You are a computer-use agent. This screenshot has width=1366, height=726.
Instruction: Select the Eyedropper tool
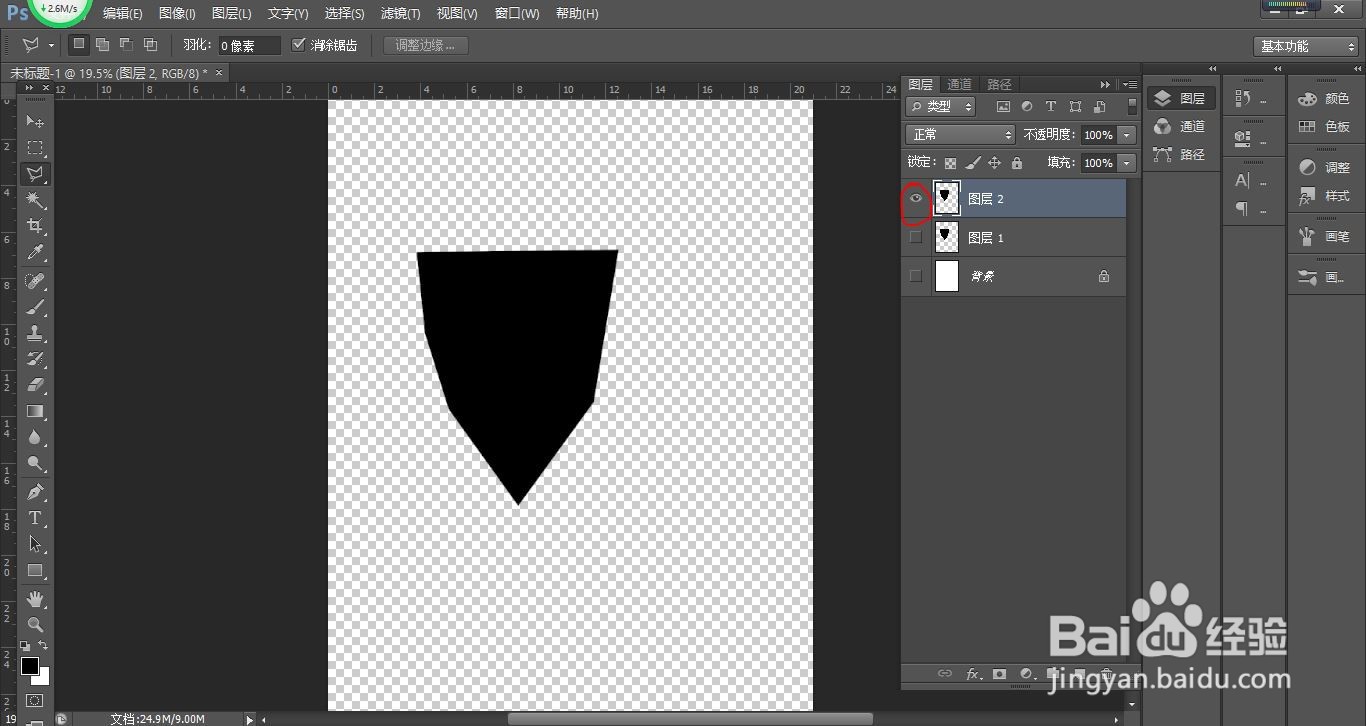(35, 252)
